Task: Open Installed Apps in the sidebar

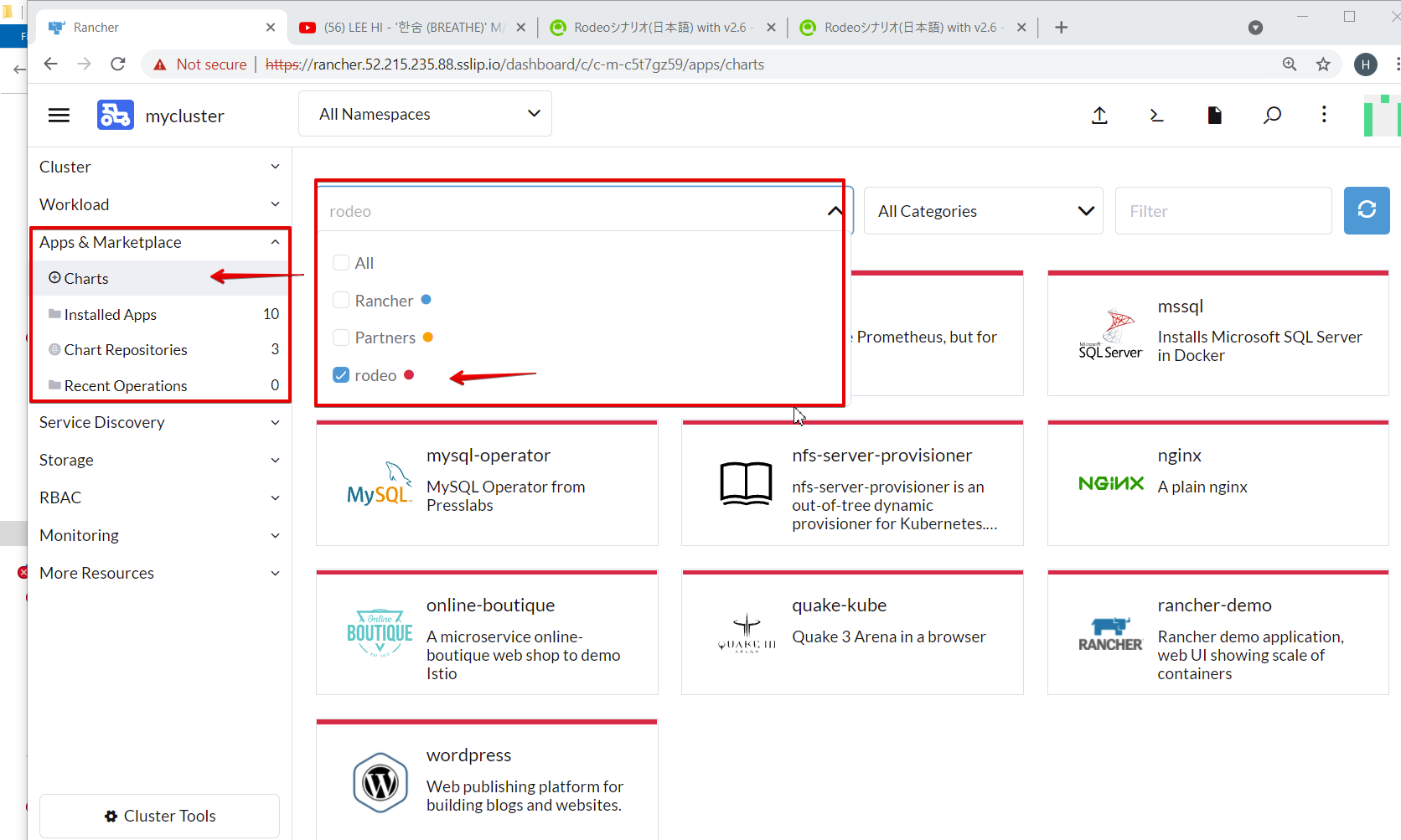Action: (x=161, y=314)
